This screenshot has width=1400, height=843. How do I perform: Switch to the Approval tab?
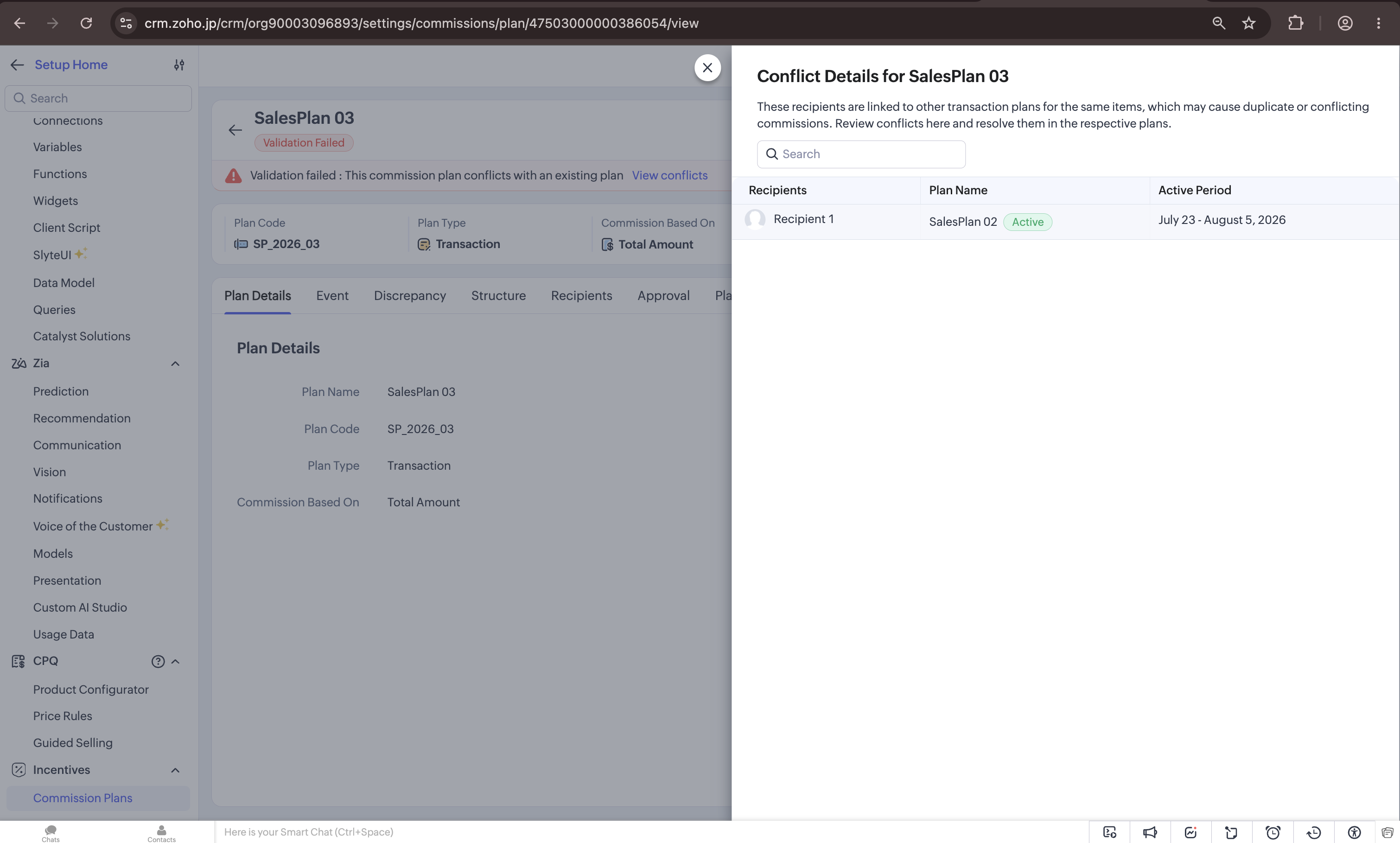coord(663,295)
